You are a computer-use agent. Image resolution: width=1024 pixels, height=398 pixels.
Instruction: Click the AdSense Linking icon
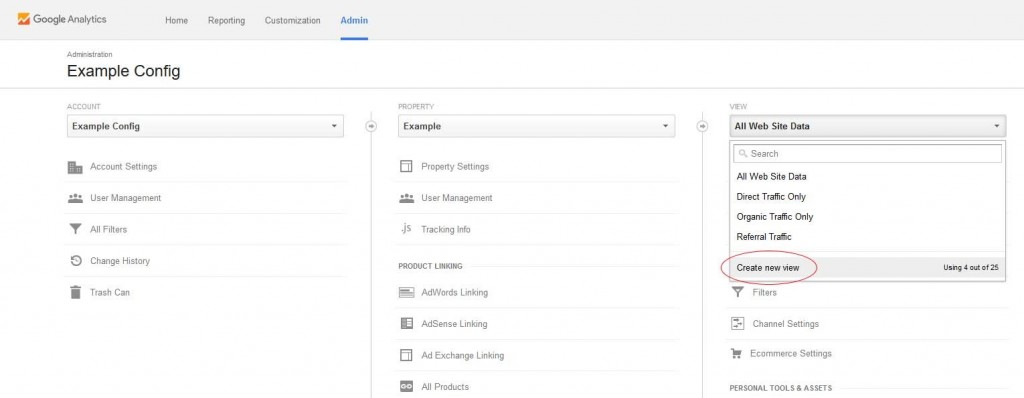[406, 323]
